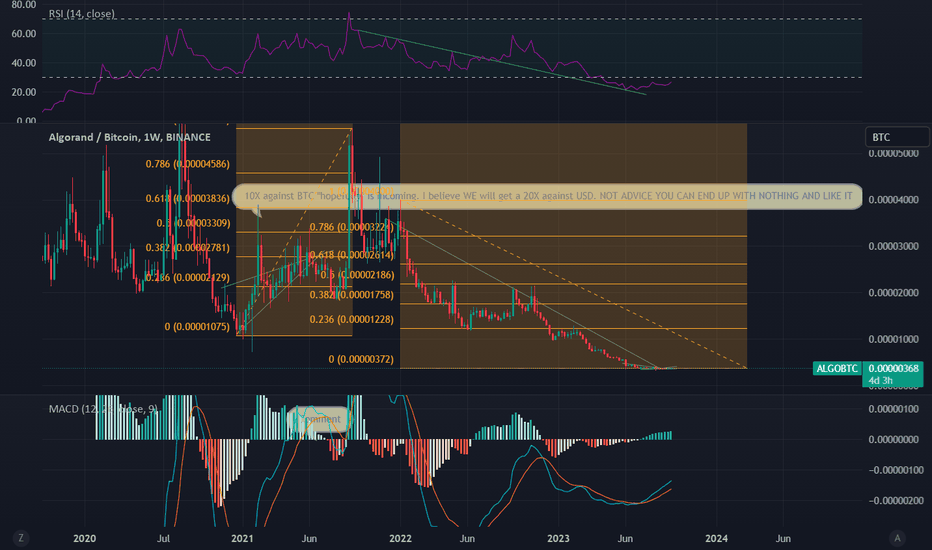This screenshot has height=550, width=932.
Task: Click Fib label 0 (0.00000372)
Action: click(x=361, y=359)
